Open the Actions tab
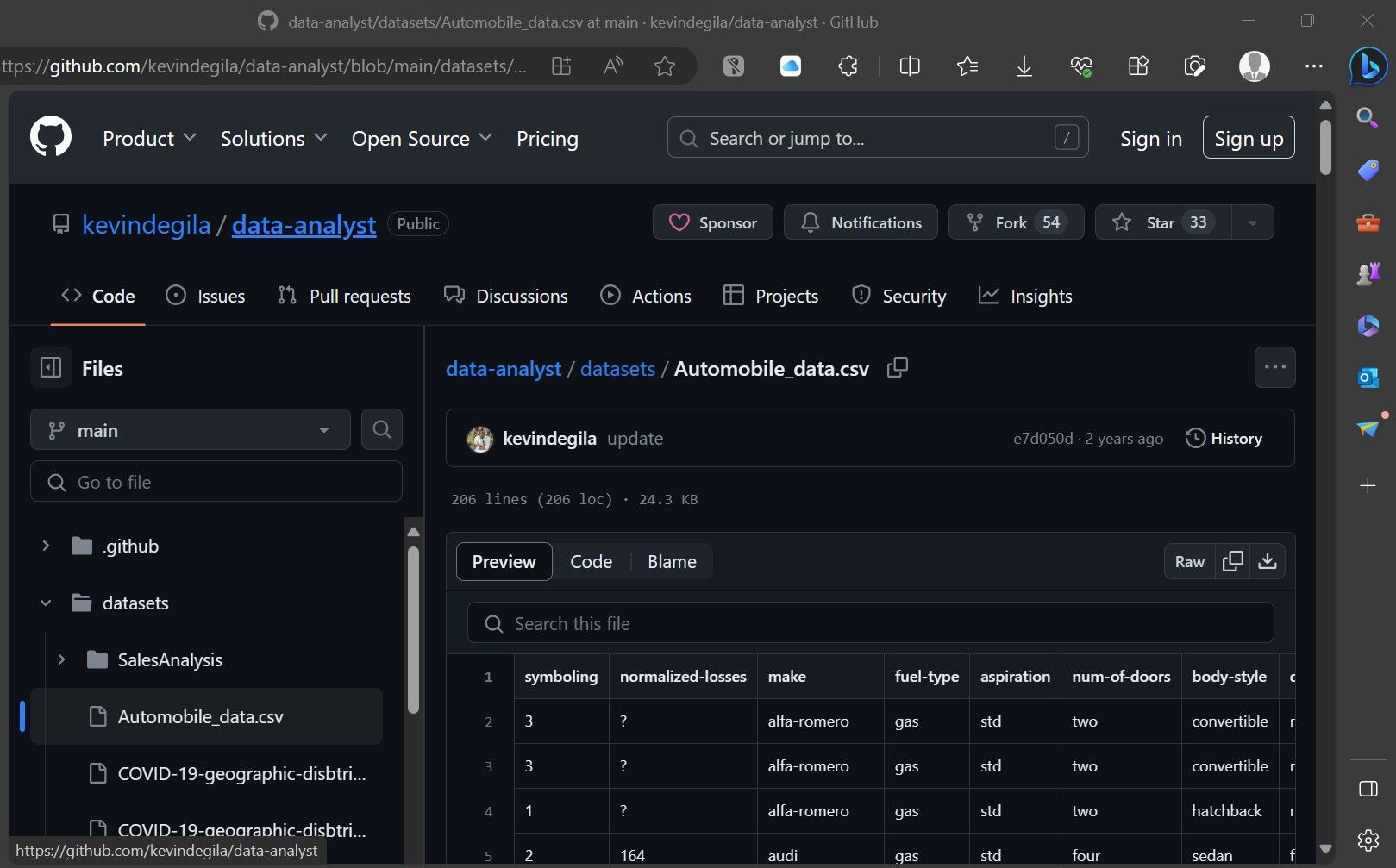Image resolution: width=1396 pixels, height=868 pixels. [646, 296]
